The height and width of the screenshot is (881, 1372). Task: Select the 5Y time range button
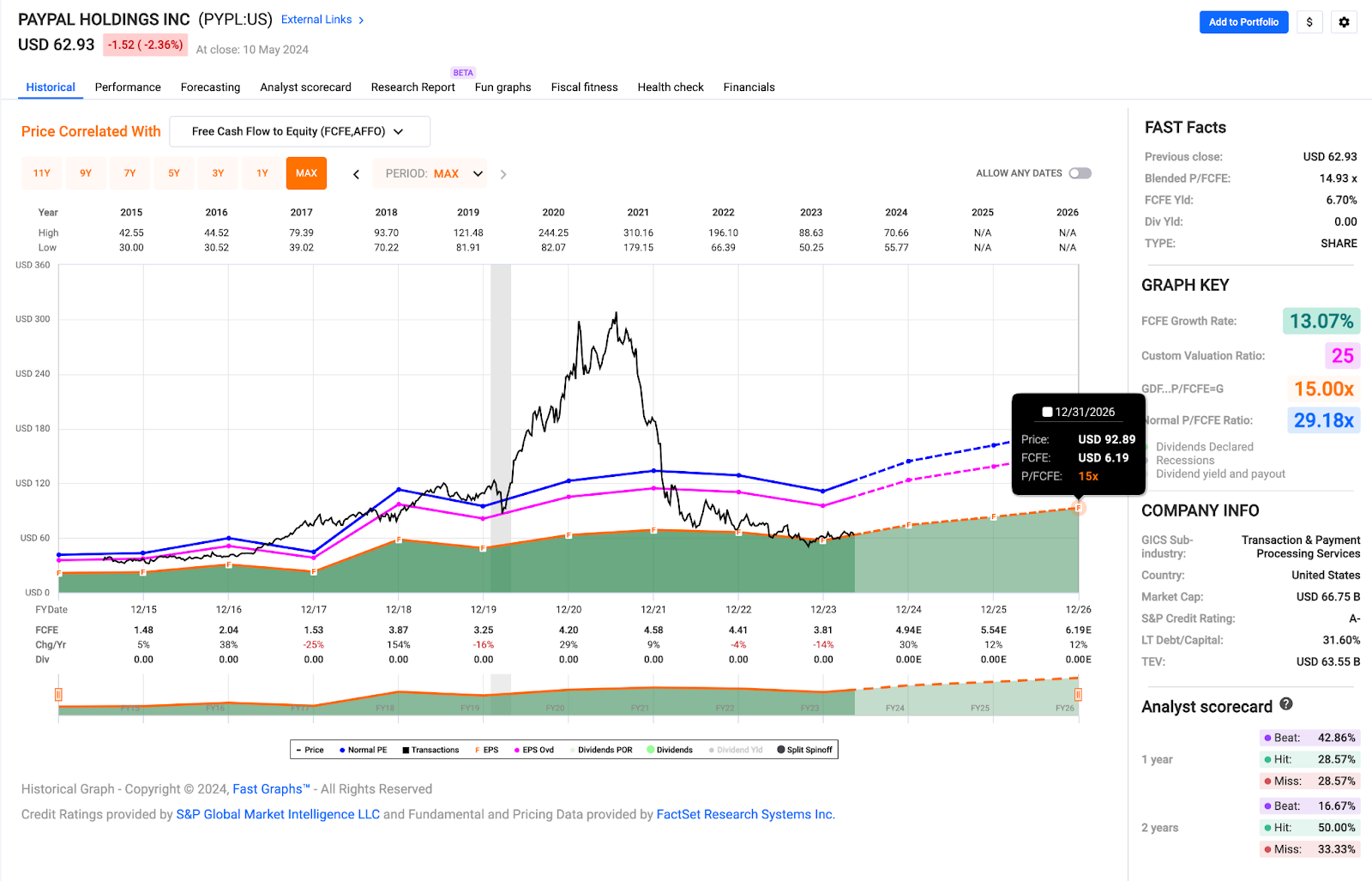pyautogui.click(x=174, y=173)
